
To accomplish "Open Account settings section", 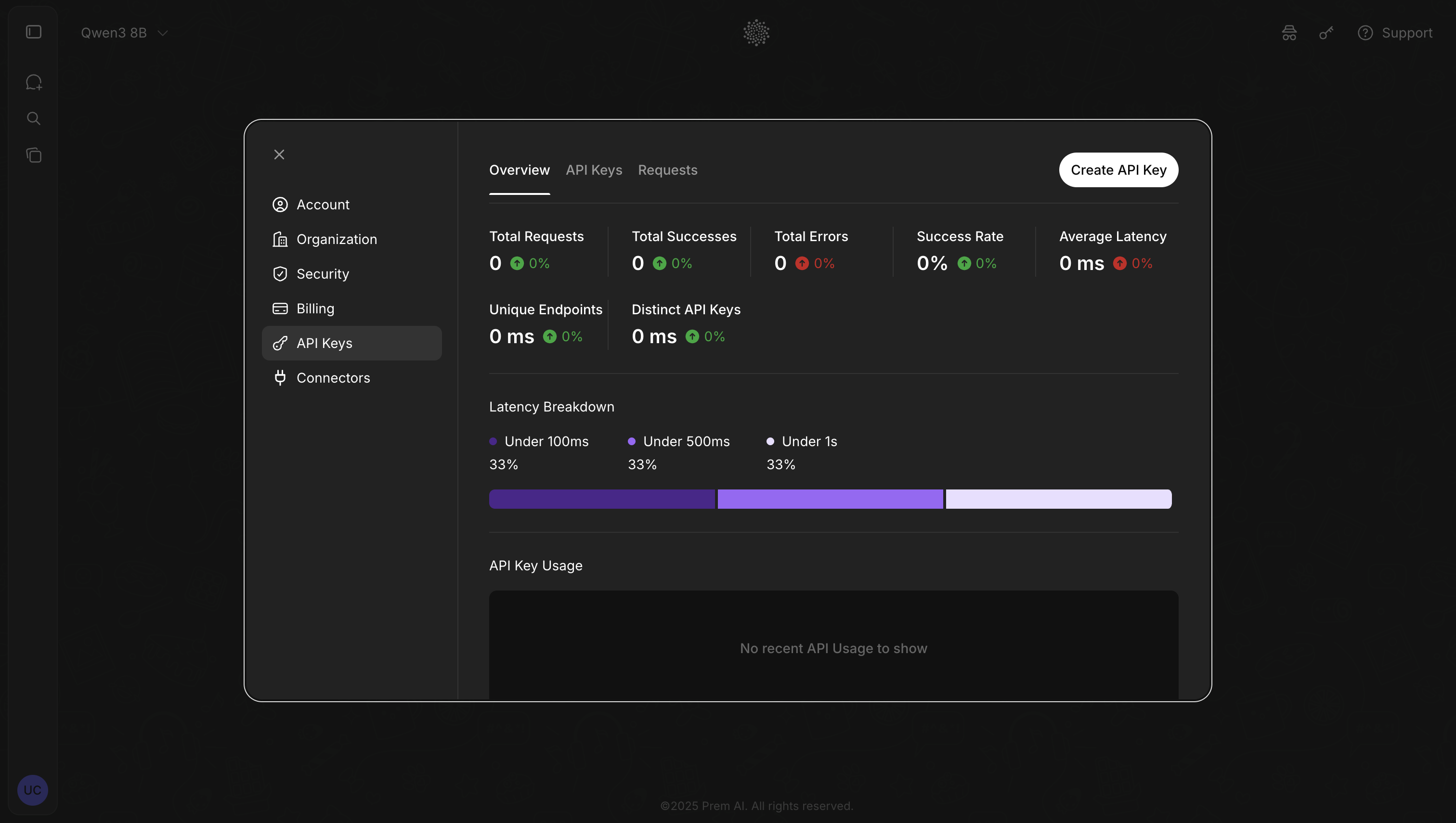I will pyautogui.click(x=323, y=205).
